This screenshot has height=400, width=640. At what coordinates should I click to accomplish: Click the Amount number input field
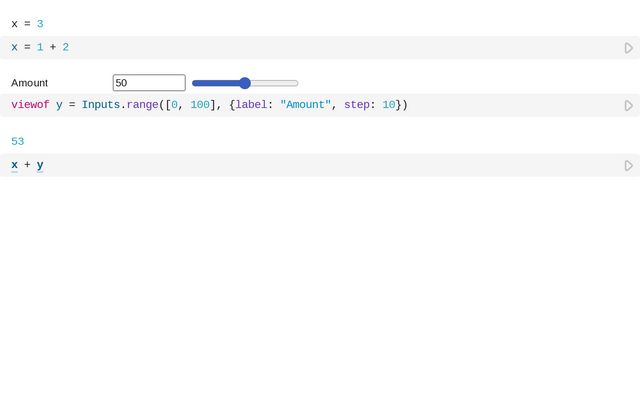point(149,83)
